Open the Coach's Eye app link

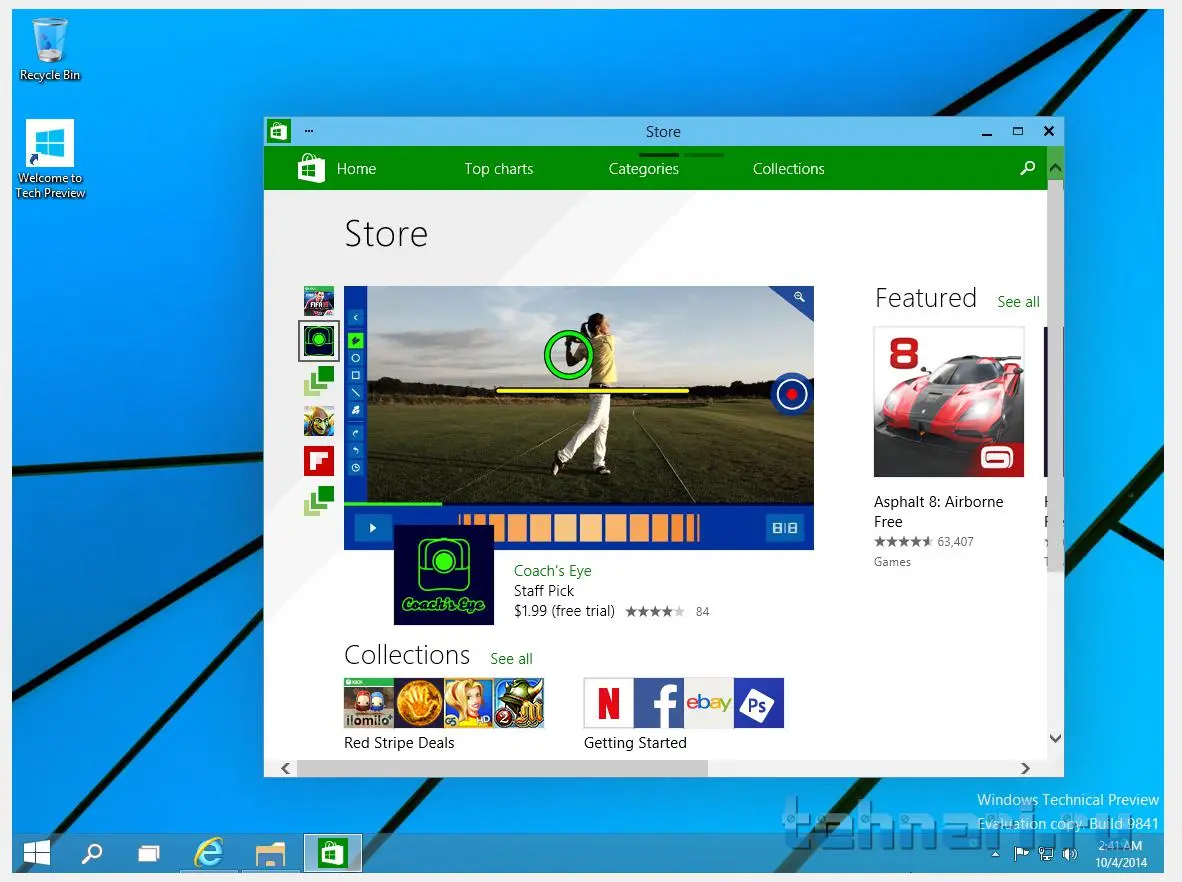[x=552, y=571]
